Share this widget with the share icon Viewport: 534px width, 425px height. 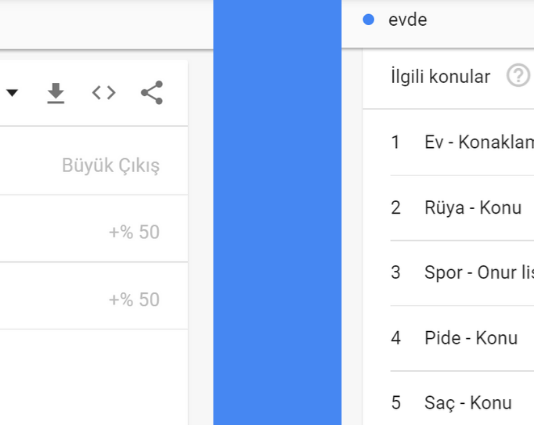coord(152,92)
